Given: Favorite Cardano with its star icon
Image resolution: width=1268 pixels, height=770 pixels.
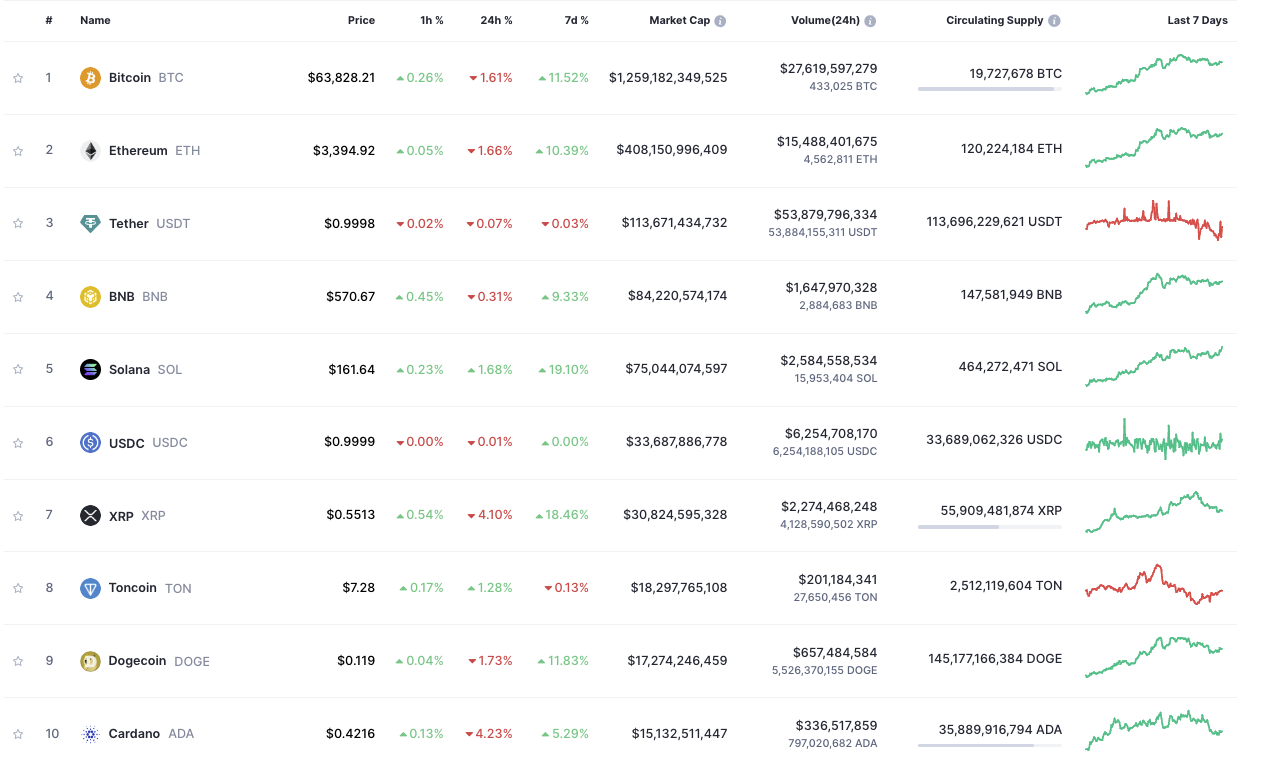Looking at the screenshot, I should (18, 734).
